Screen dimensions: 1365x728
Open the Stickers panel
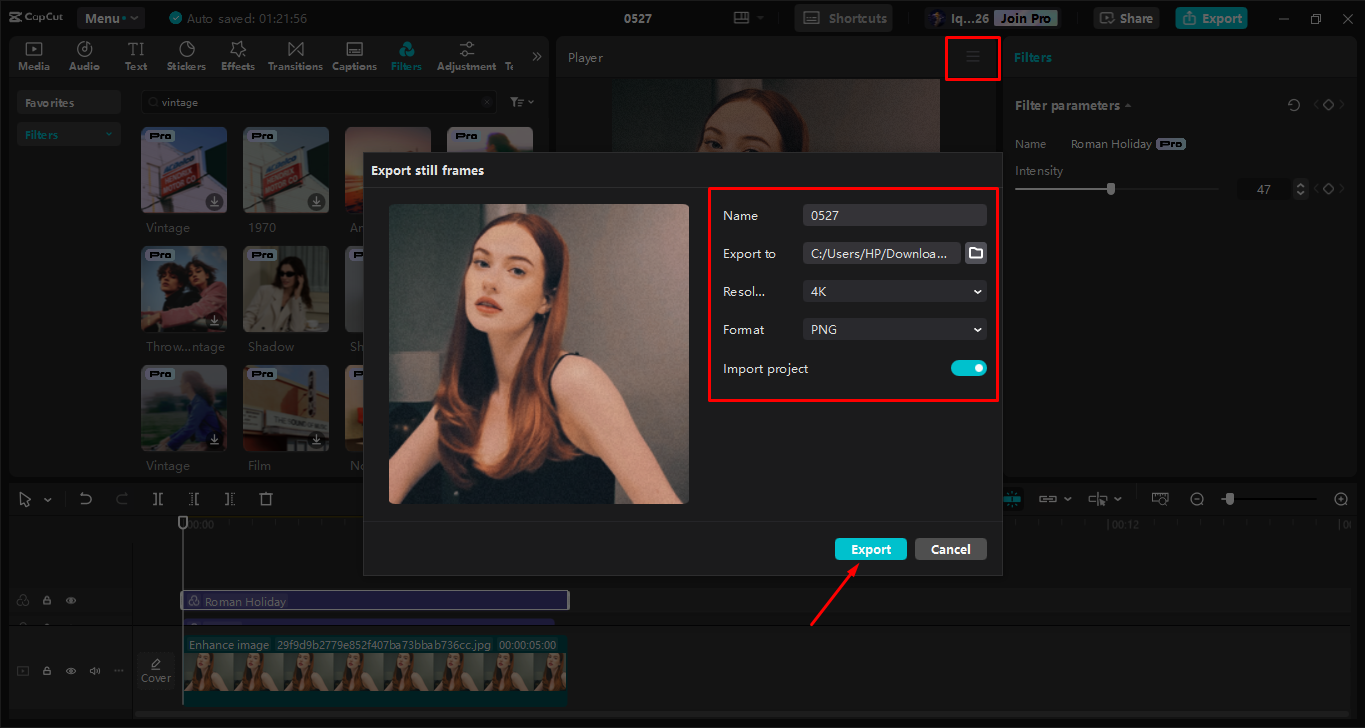[x=186, y=55]
